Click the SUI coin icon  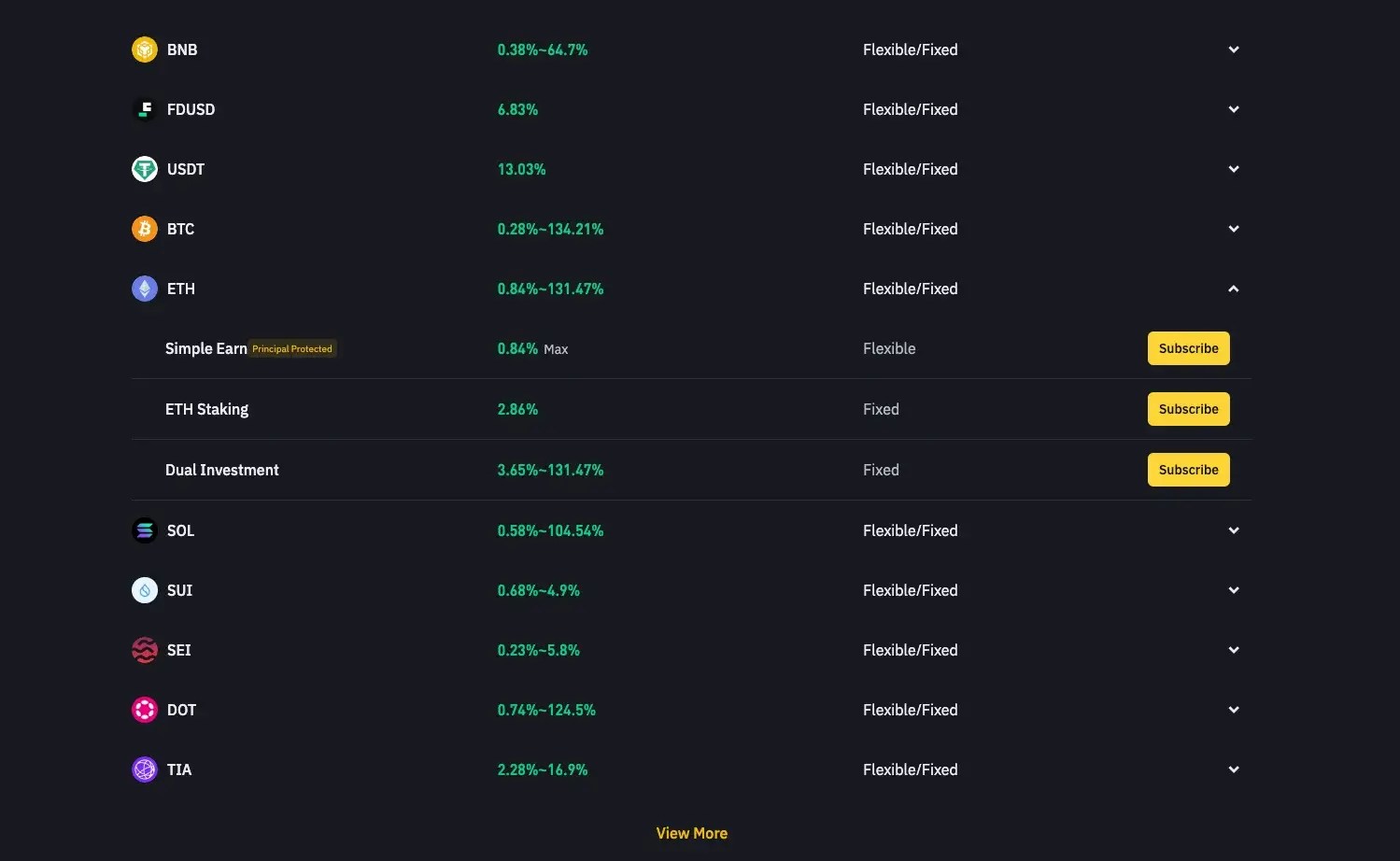(144, 589)
